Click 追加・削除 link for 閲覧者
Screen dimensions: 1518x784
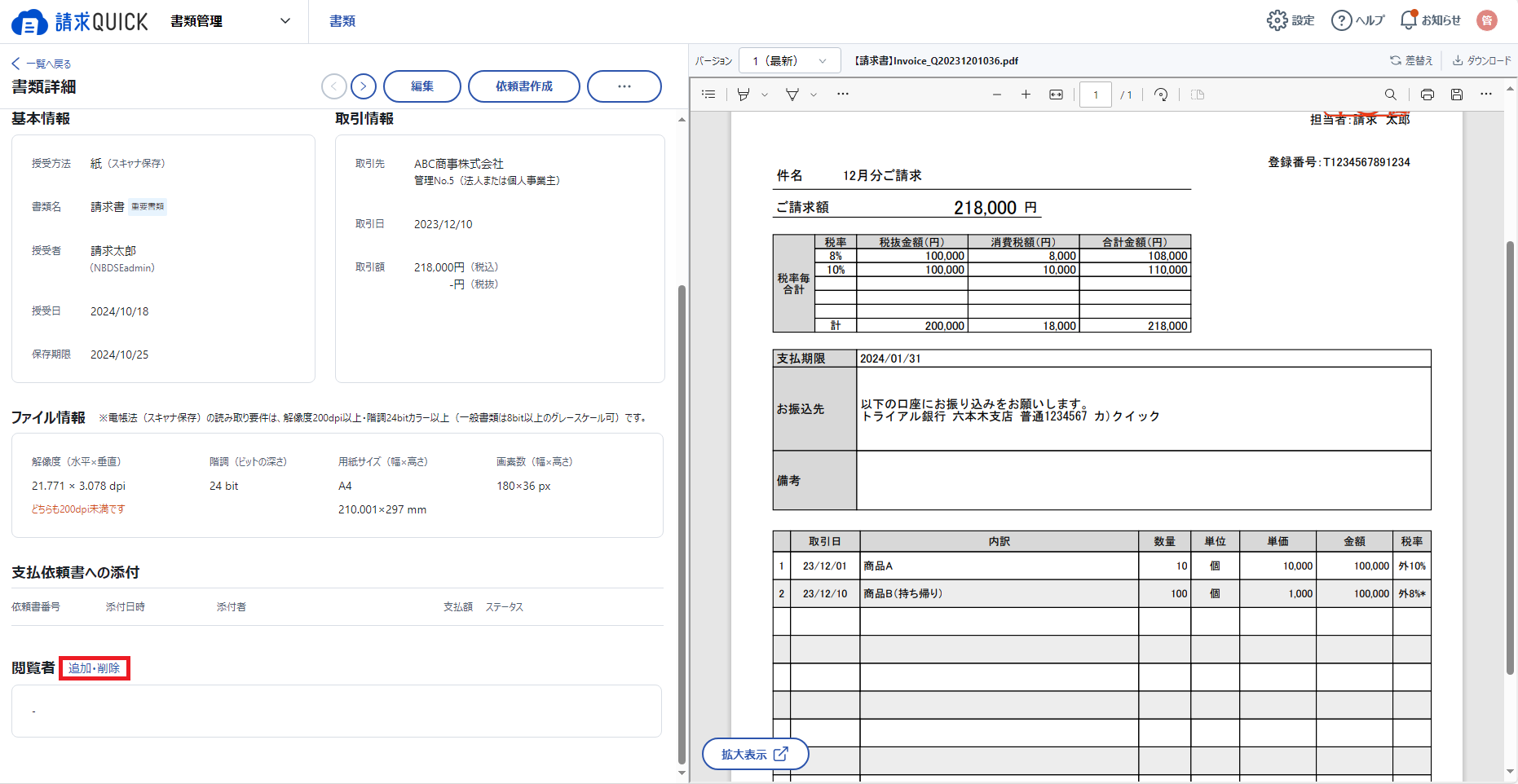95,668
